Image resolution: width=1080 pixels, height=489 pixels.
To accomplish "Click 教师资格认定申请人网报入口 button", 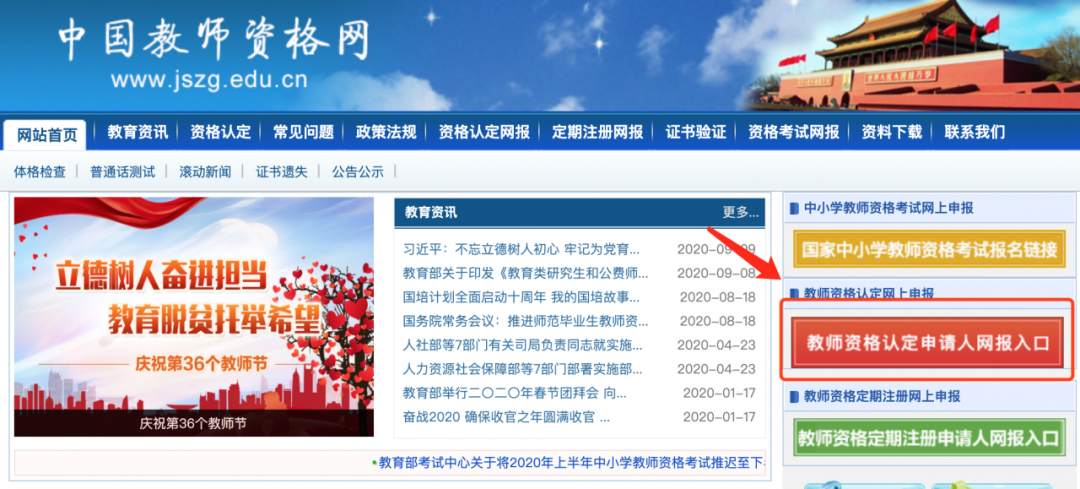I will [x=928, y=342].
